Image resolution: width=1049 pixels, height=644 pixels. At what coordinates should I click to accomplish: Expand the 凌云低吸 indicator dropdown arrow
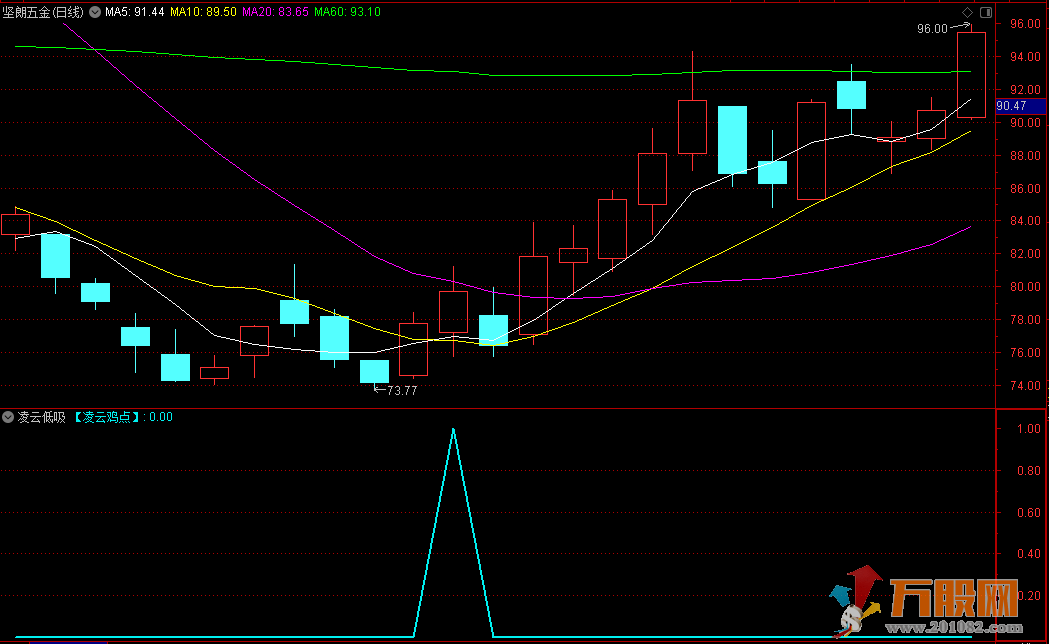8,417
